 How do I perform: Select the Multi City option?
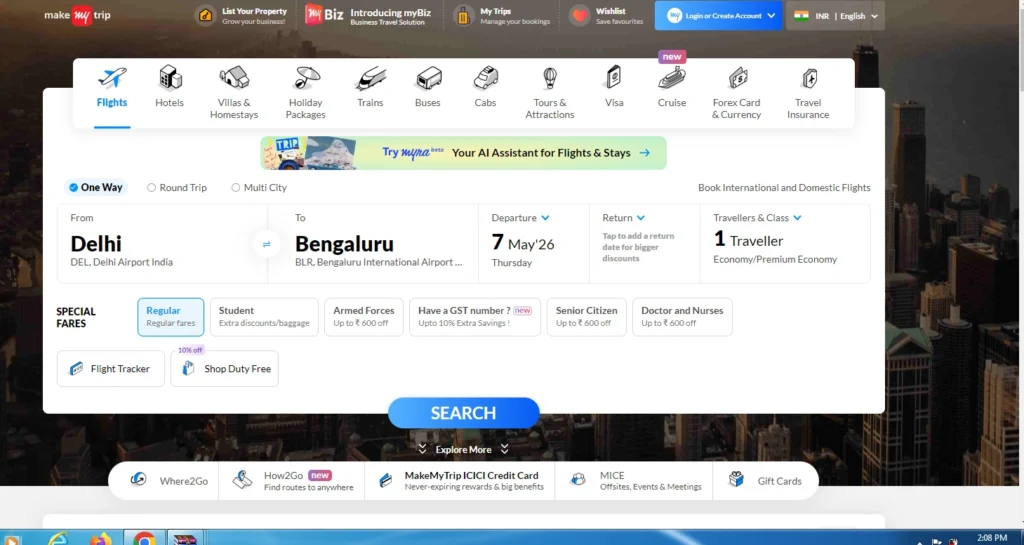tap(259, 187)
